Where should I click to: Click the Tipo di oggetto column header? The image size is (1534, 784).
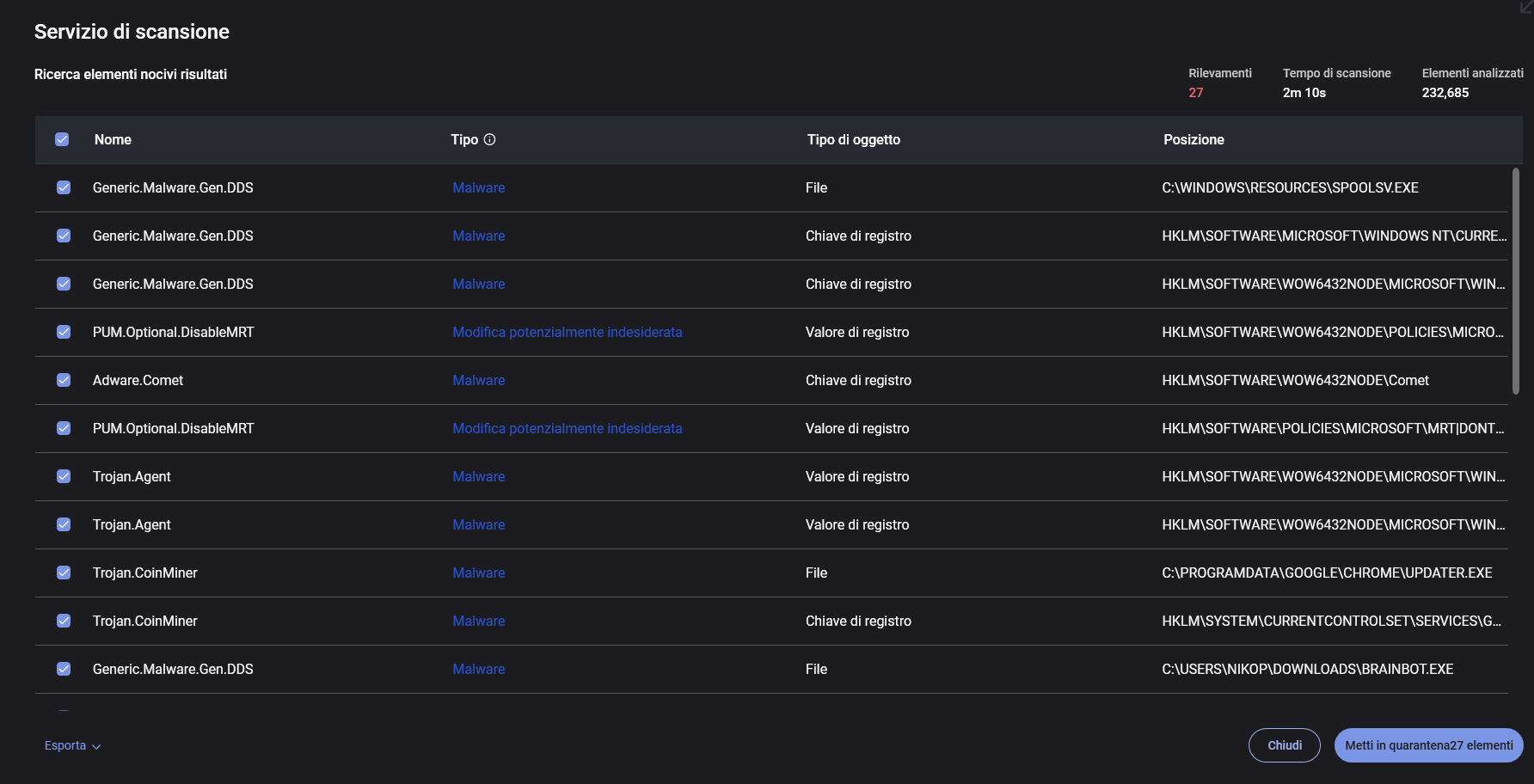853,139
